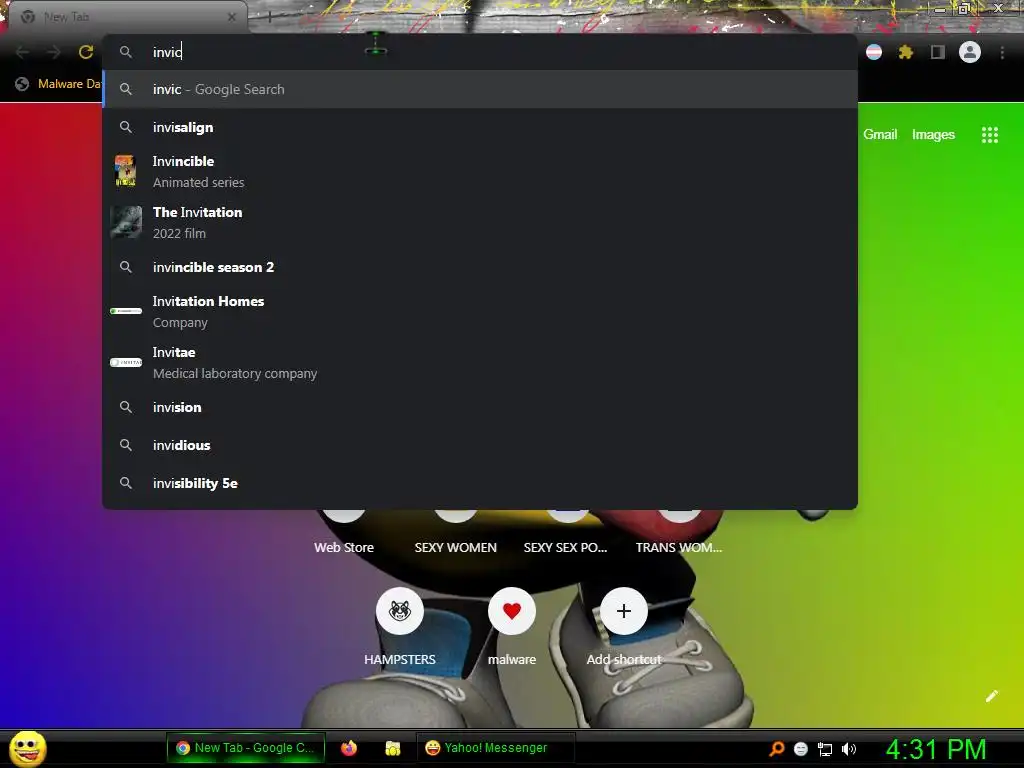Select 'Invitae' medical laboratory suggestion
Image resolution: width=1024 pixels, height=768 pixels.
480,362
